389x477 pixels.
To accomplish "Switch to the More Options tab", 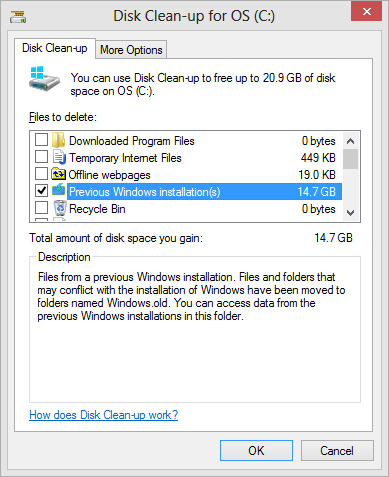I will (x=131, y=50).
